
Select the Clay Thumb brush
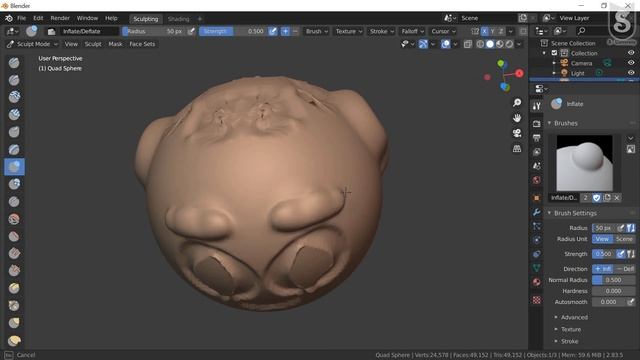[14, 132]
